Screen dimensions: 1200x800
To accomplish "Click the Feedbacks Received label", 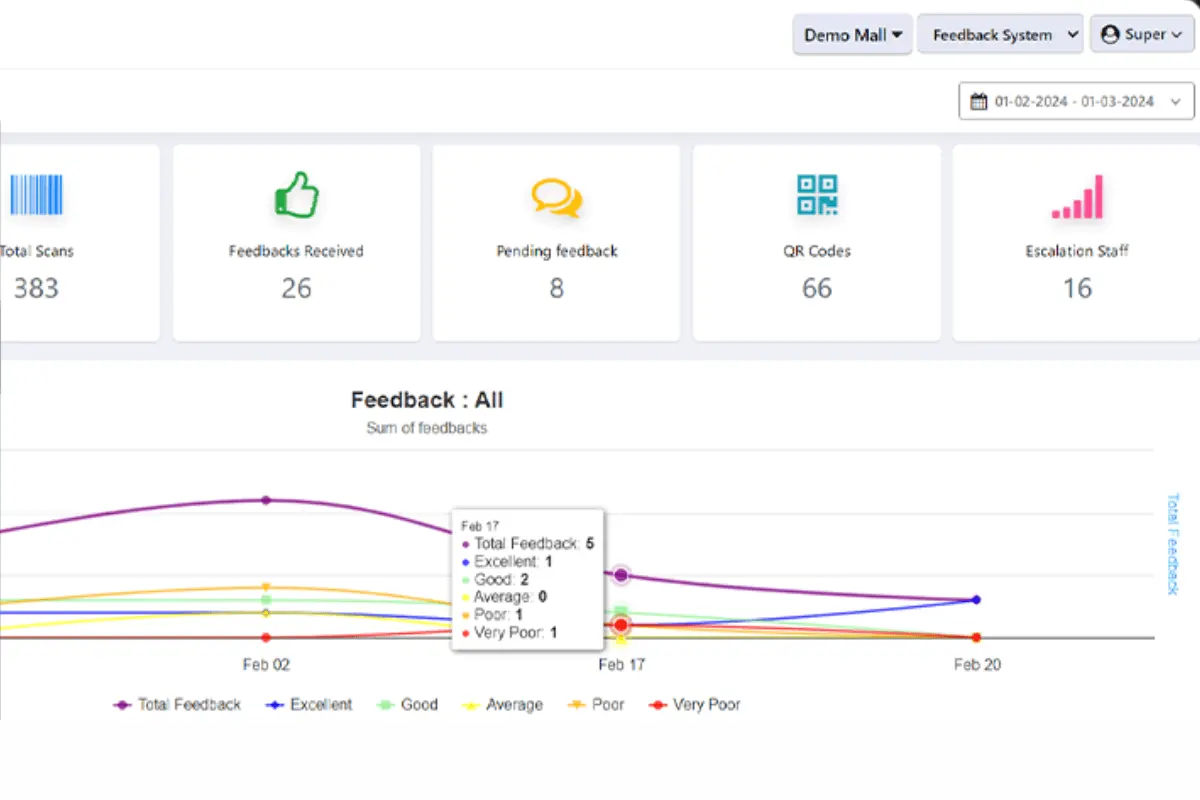I will (x=296, y=251).
